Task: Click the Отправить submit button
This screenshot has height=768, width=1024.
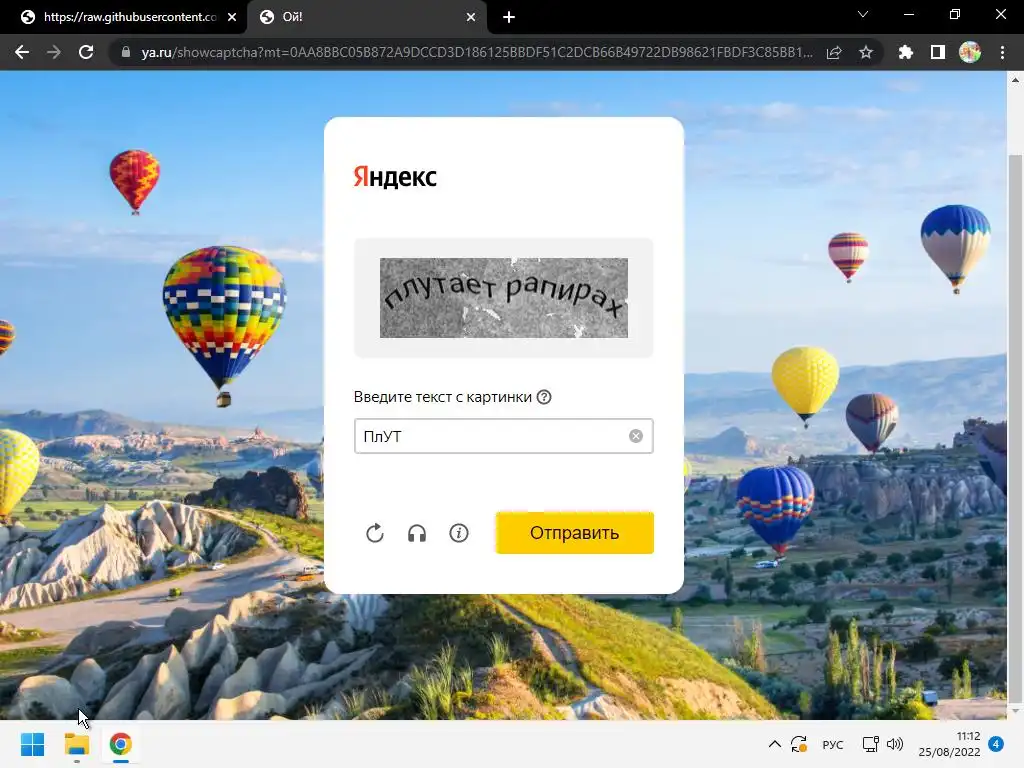Action: [575, 533]
